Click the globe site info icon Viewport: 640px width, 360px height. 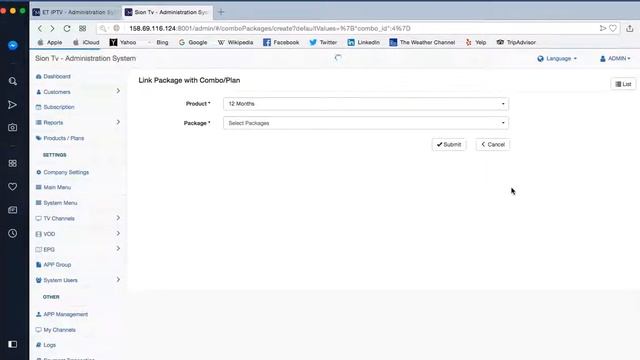tap(116, 28)
